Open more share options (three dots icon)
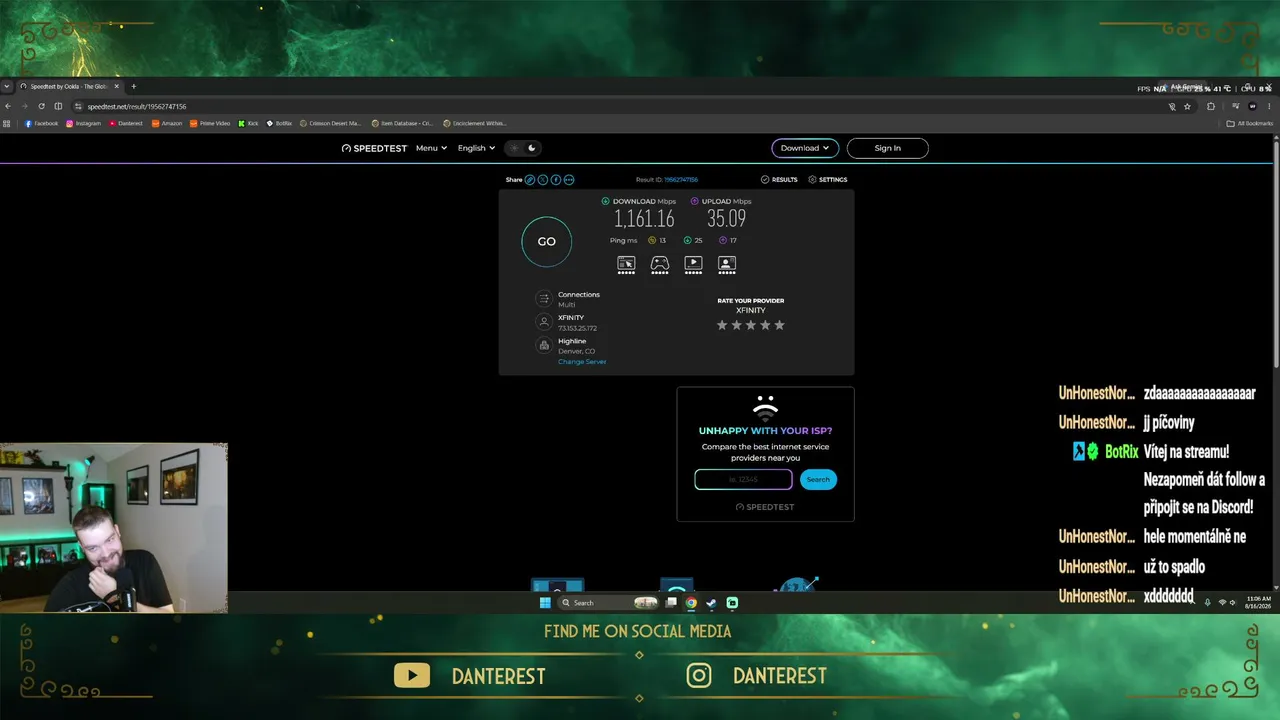 (x=569, y=180)
